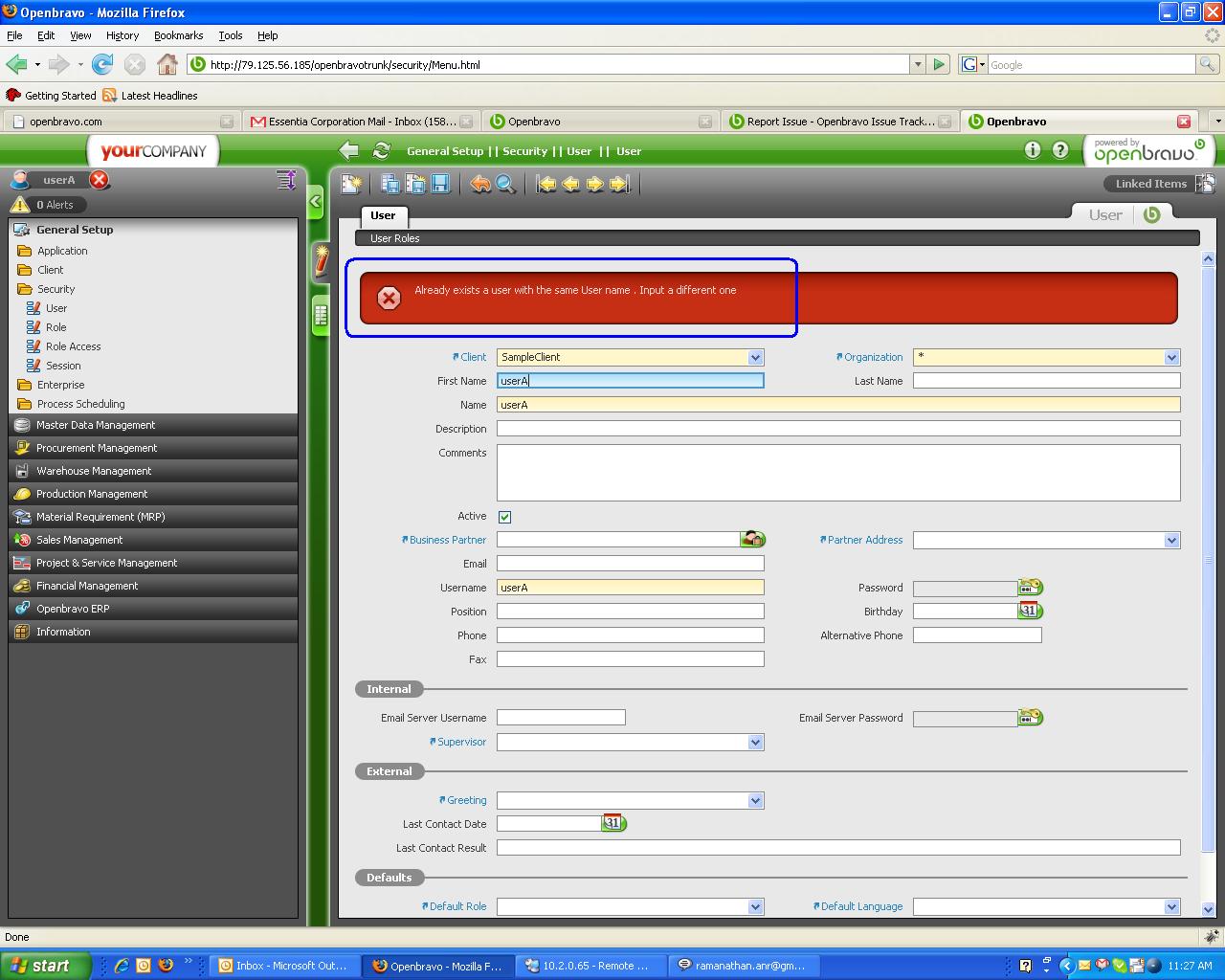
Task: Go to the first record
Action: coord(546,184)
